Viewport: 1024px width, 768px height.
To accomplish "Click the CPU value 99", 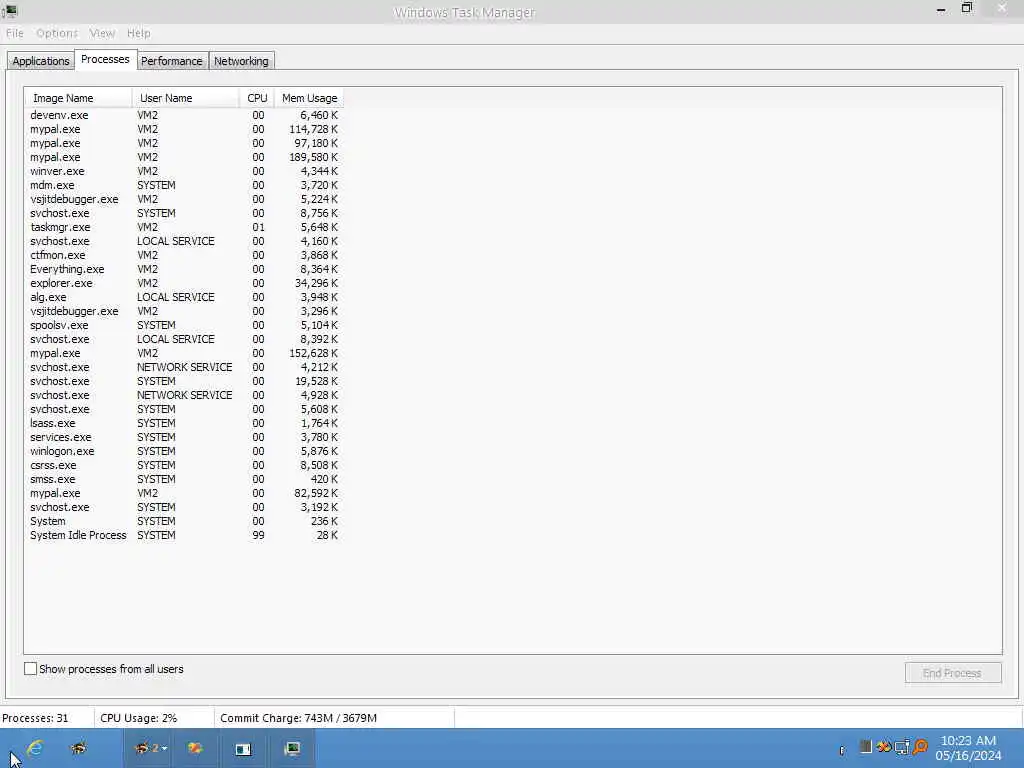I will (259, 536).
